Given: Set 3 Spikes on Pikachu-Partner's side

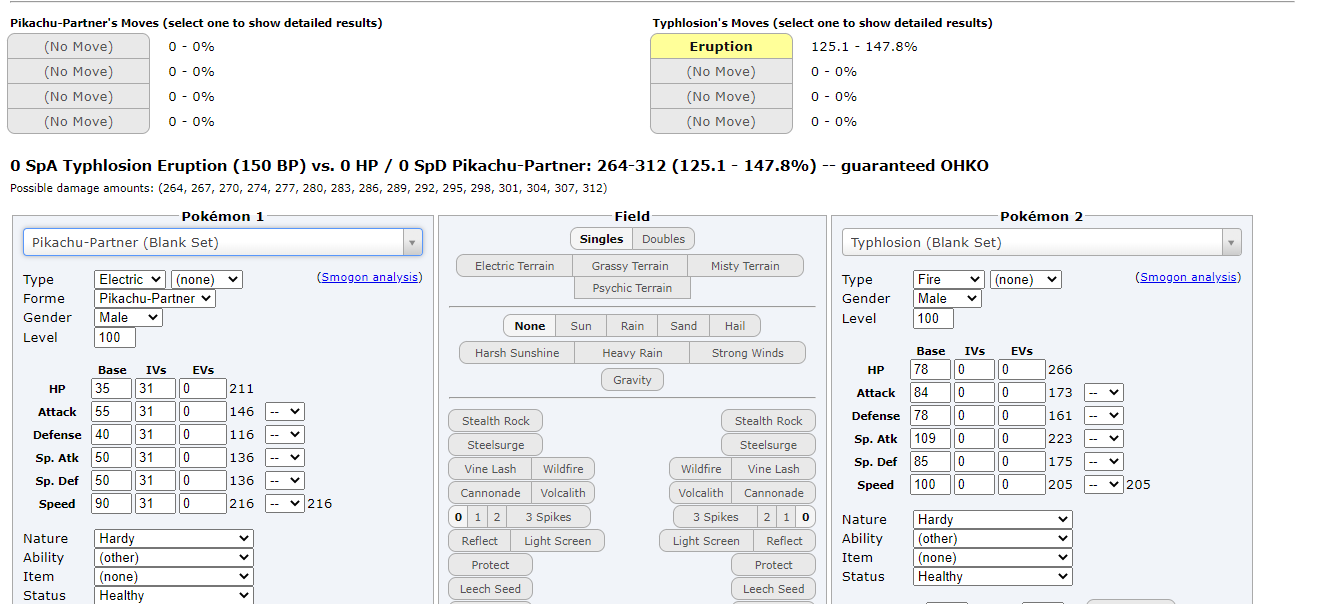Looking at the screenshot, I should pos(548,517).
